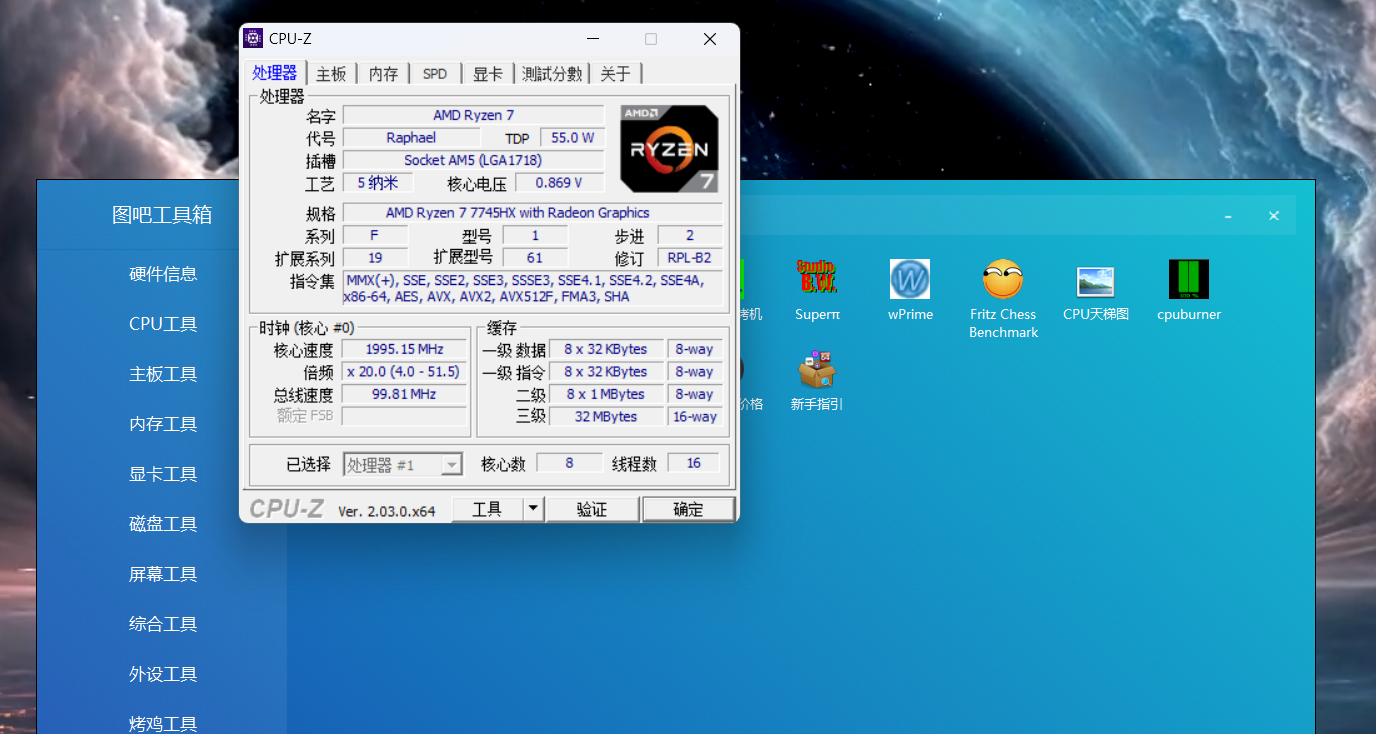1376x734 pixels.
Task: Expand the 工具 button dropdown arrow
Action: [x=533, y=509]
